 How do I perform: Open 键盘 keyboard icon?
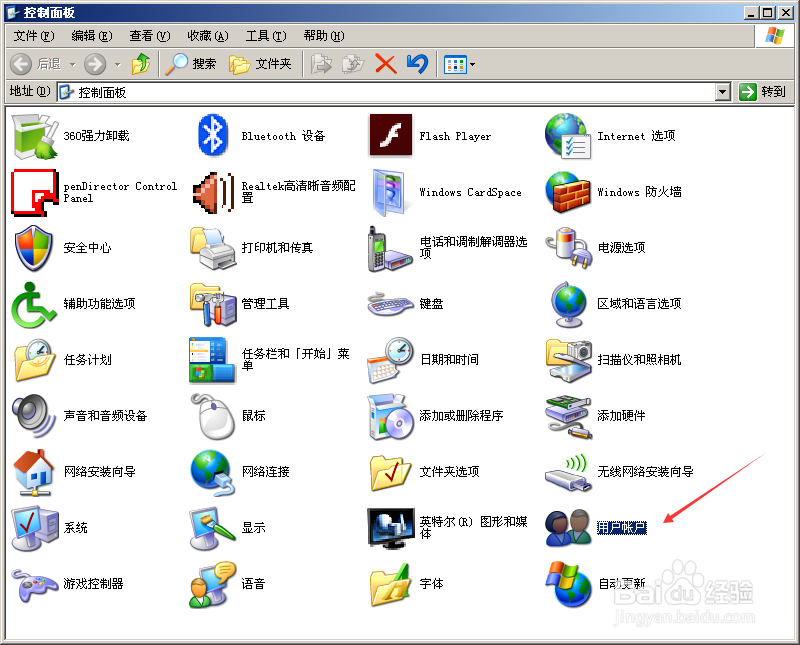[390, 304]
